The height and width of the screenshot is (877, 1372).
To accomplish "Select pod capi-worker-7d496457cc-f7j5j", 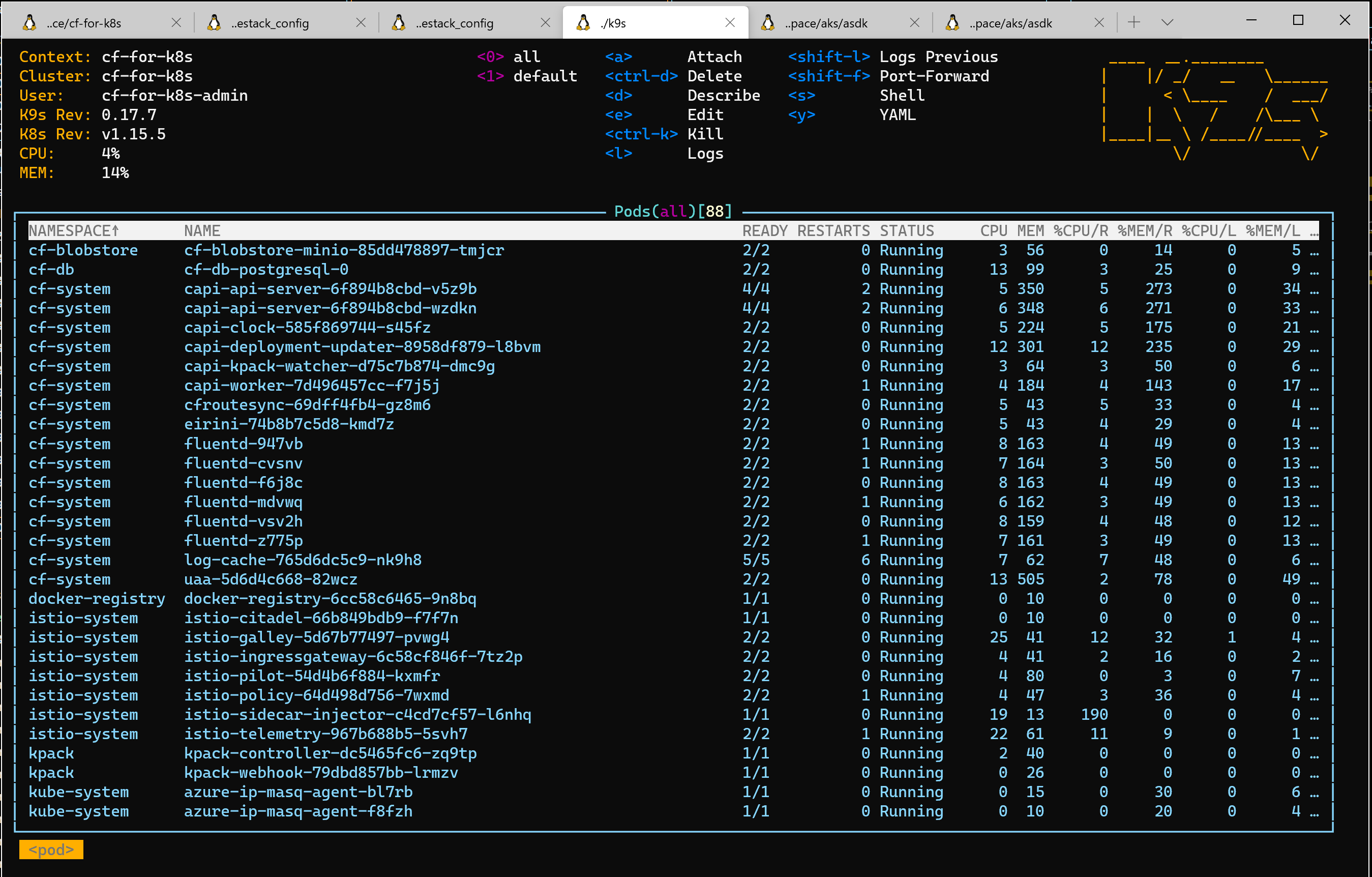I will click(673, 386).
